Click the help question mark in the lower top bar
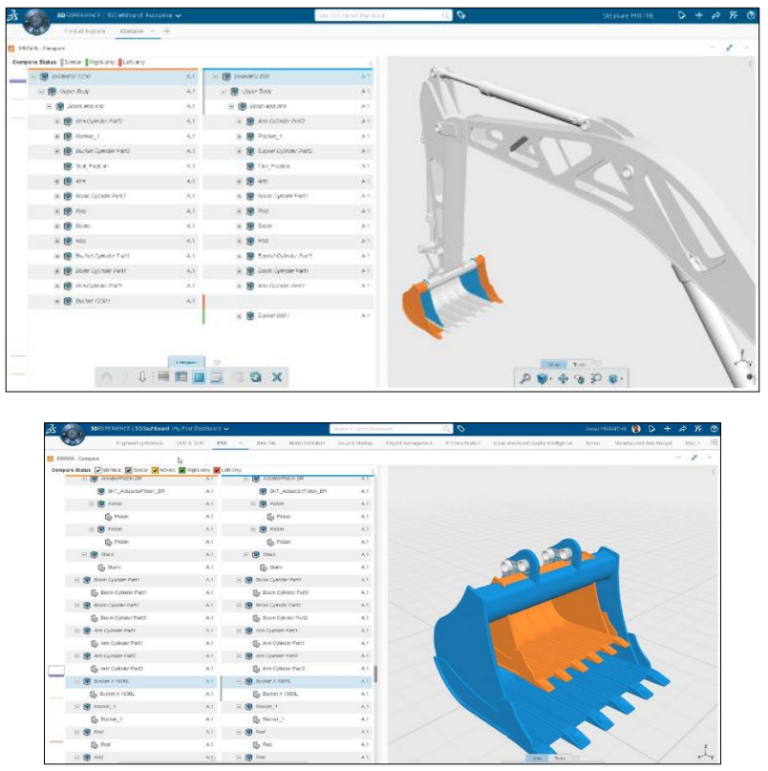The height and width of the screenshot is (771, 768). coord(714,428)
